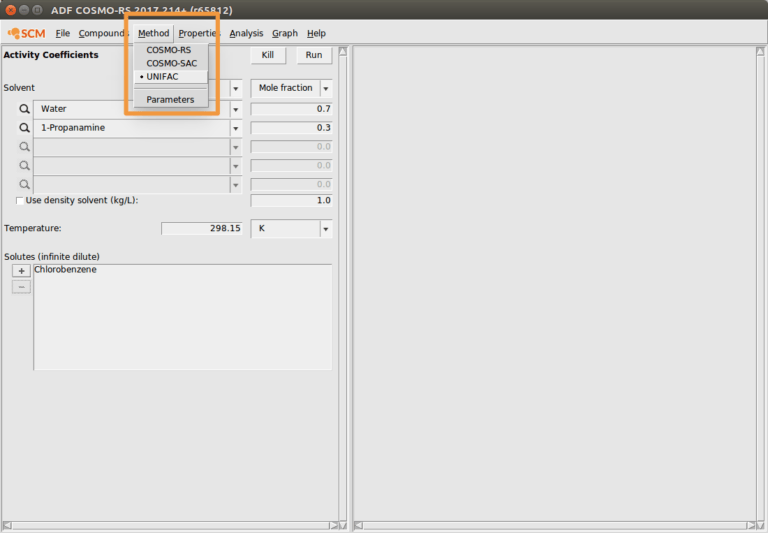Viewport: 768px width, 533px height.
Task: Open the Analysis menu
Action: (246, 33)
